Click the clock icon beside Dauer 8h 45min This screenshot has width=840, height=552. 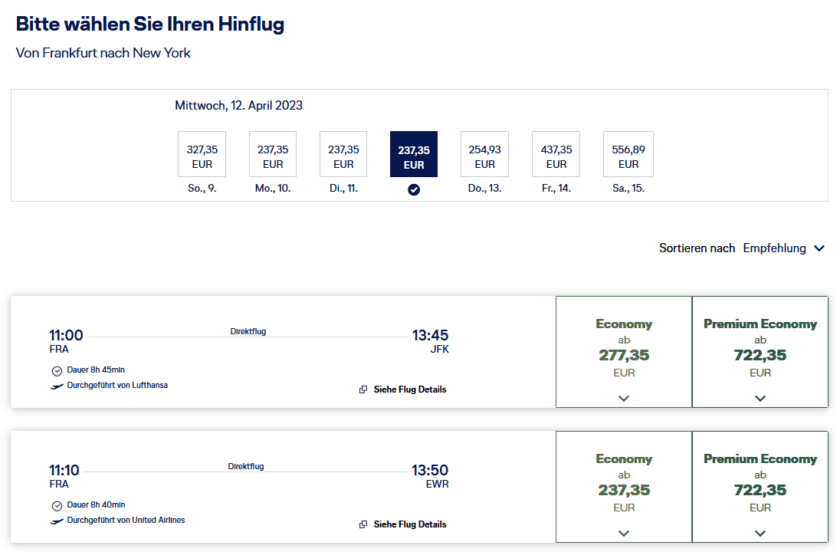point(56,370)
